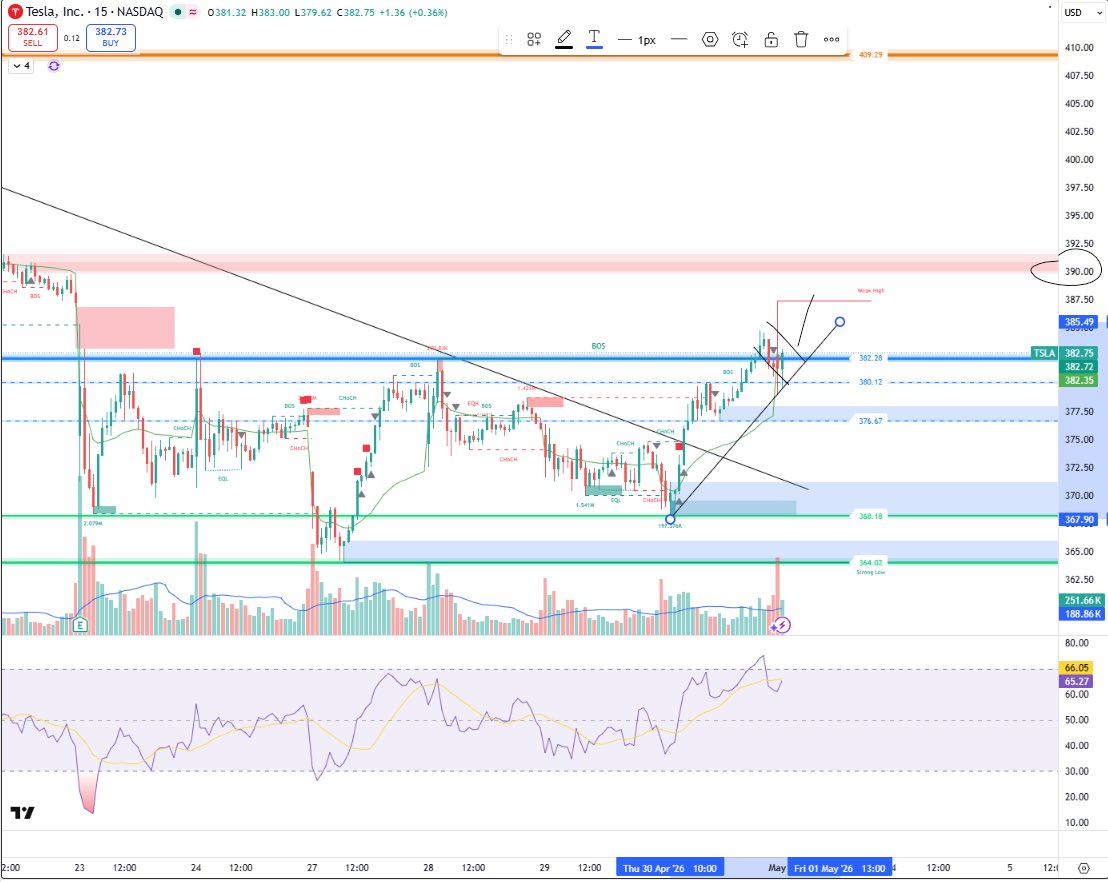This screenshot has height=882, width=1108.
Task: Click the 382.73 BUY button
Action: tap(111, 37)
